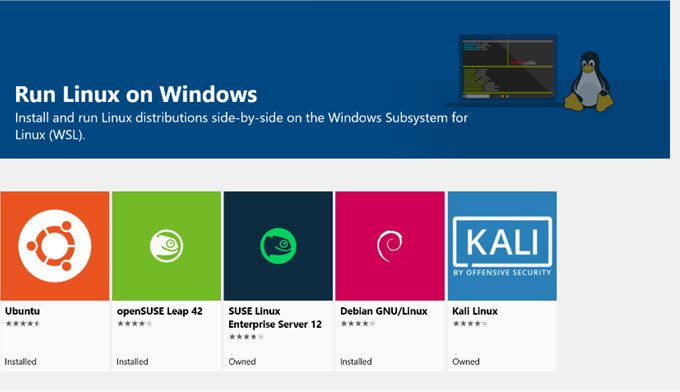The width and height of the screenshot is (680, 392).
Task: Open the Ubuntu app title
Action: (x=22, y=311)
